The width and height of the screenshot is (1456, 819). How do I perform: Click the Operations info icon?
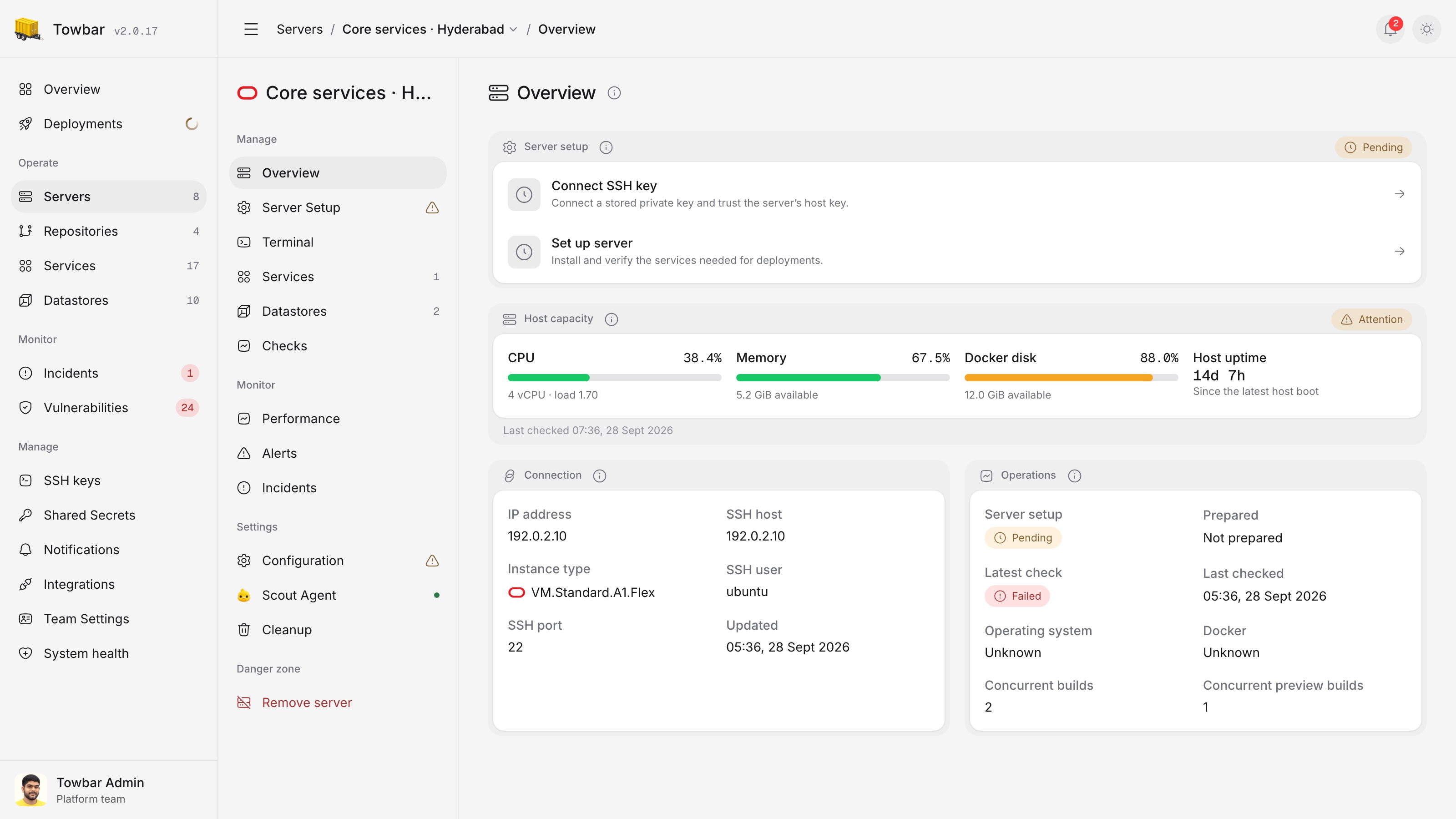coord(1074,475)
